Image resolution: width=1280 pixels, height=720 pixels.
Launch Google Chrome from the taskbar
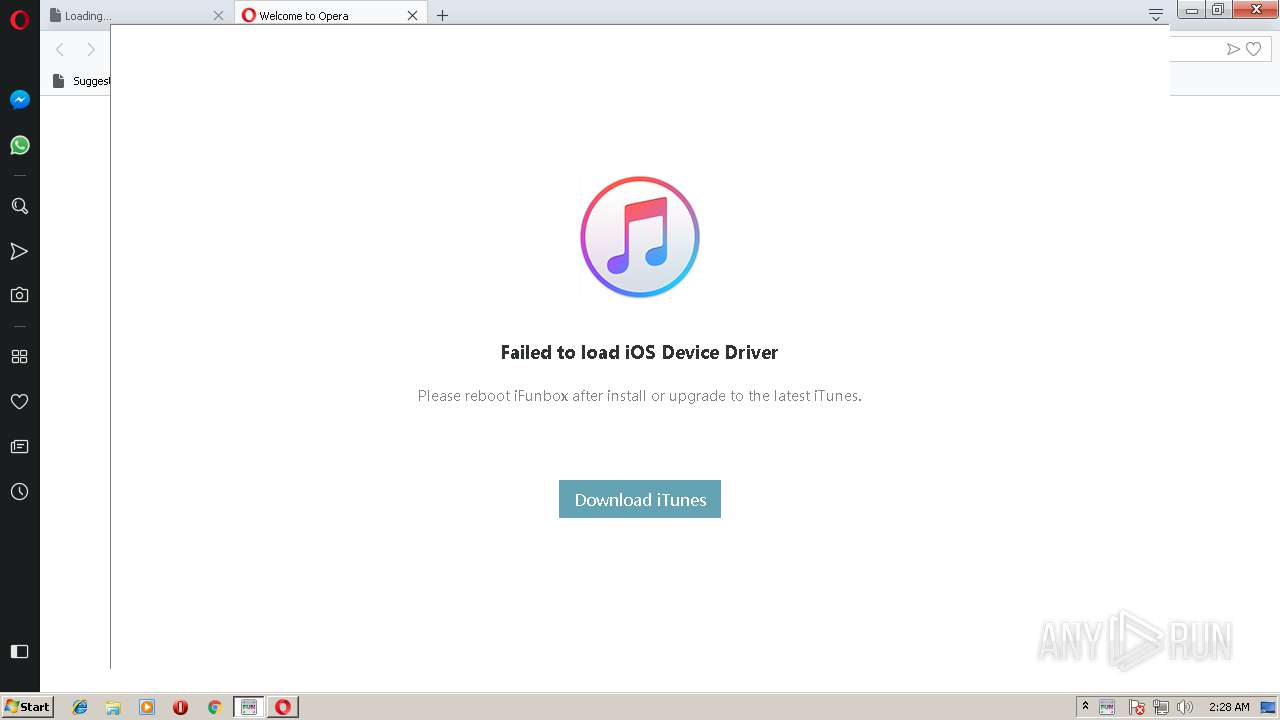click(214, 707)
